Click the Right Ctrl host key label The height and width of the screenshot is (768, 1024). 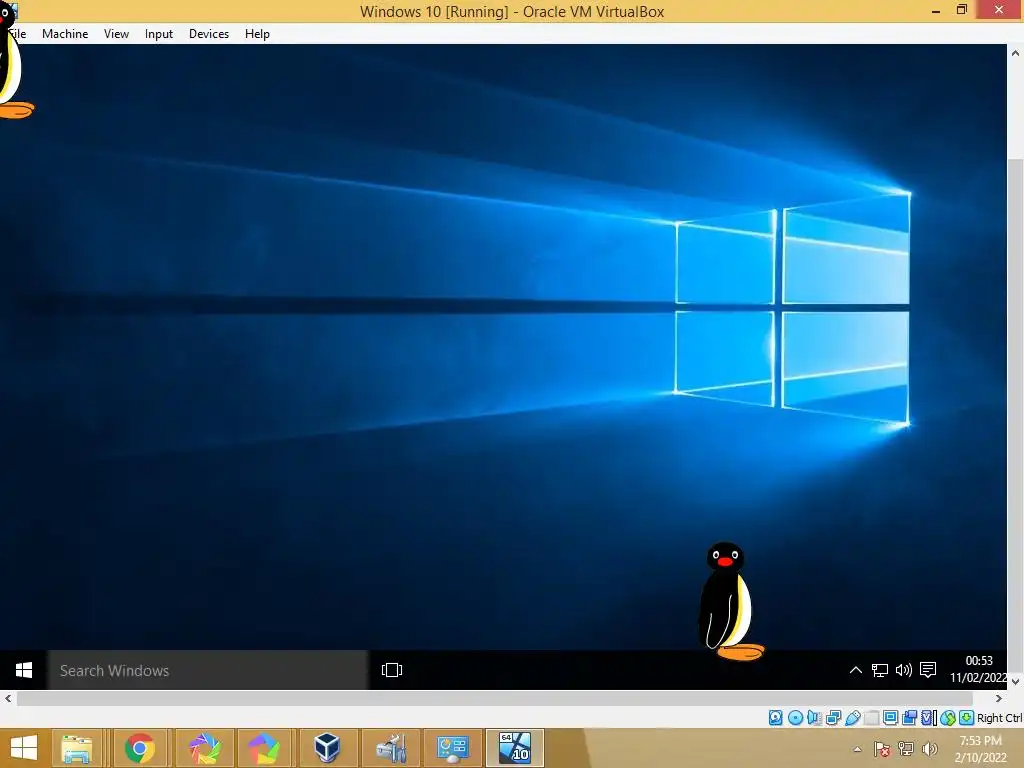(999, 718)
